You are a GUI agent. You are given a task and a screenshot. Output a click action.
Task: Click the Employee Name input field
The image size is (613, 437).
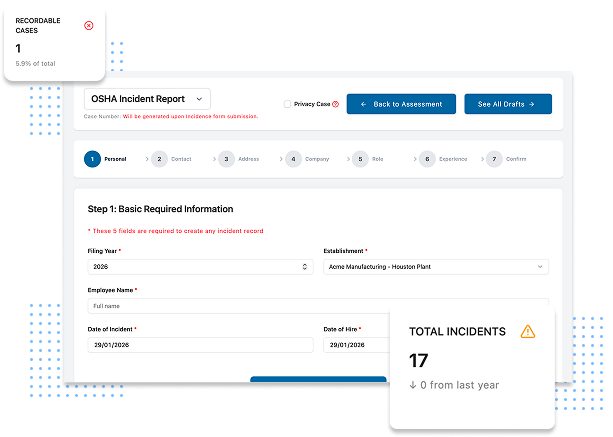pyautogui.click(x=318, y=306)
